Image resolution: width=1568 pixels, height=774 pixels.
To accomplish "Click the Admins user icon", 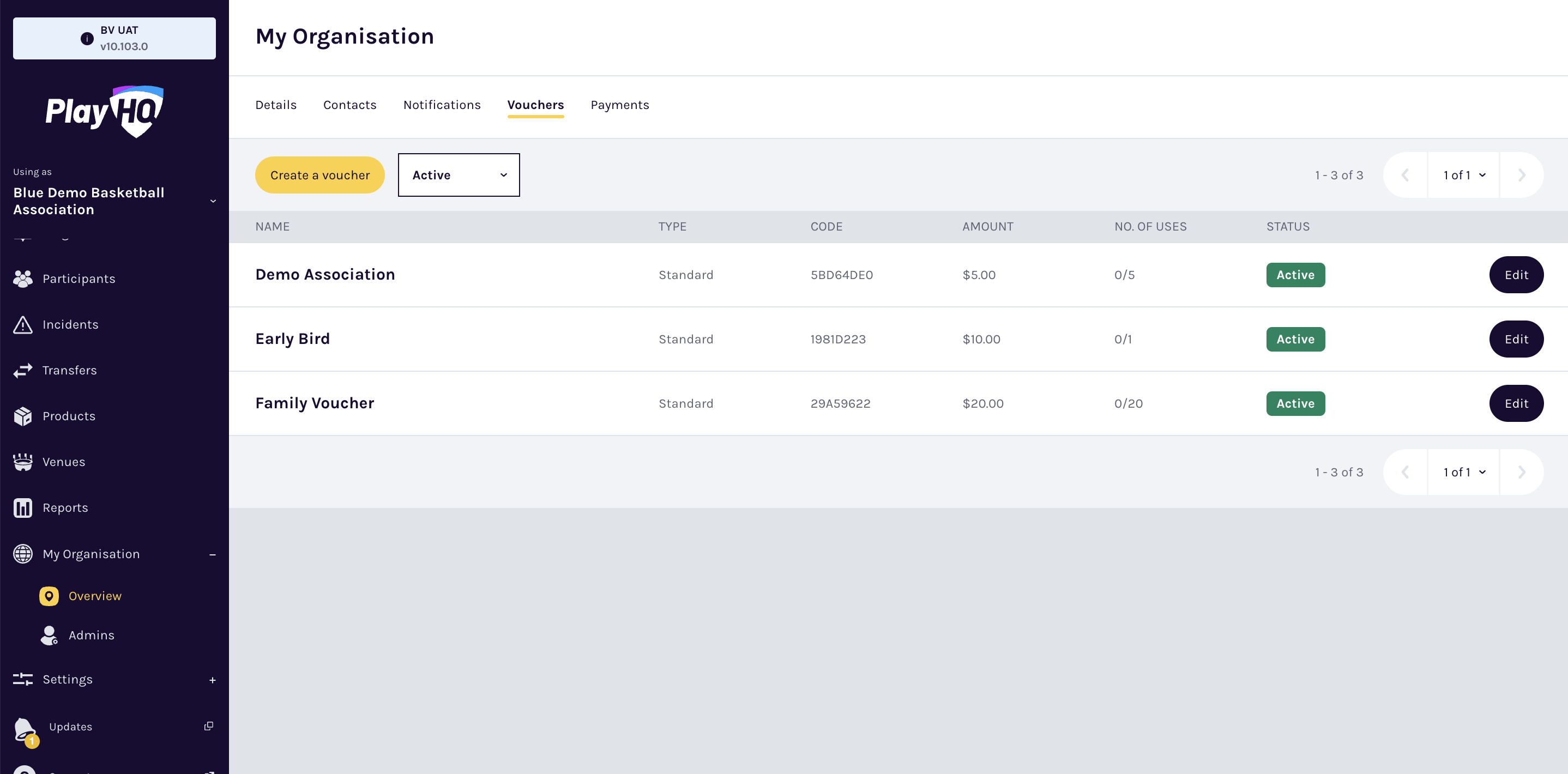I will coord(49,635).
